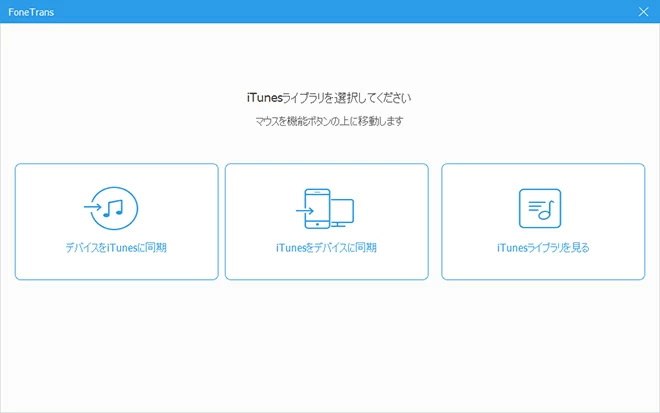The height and width of the screenshot is (413, 660).
Task: Click the lines beside the note in library icon
Action: tap(534, 207)
